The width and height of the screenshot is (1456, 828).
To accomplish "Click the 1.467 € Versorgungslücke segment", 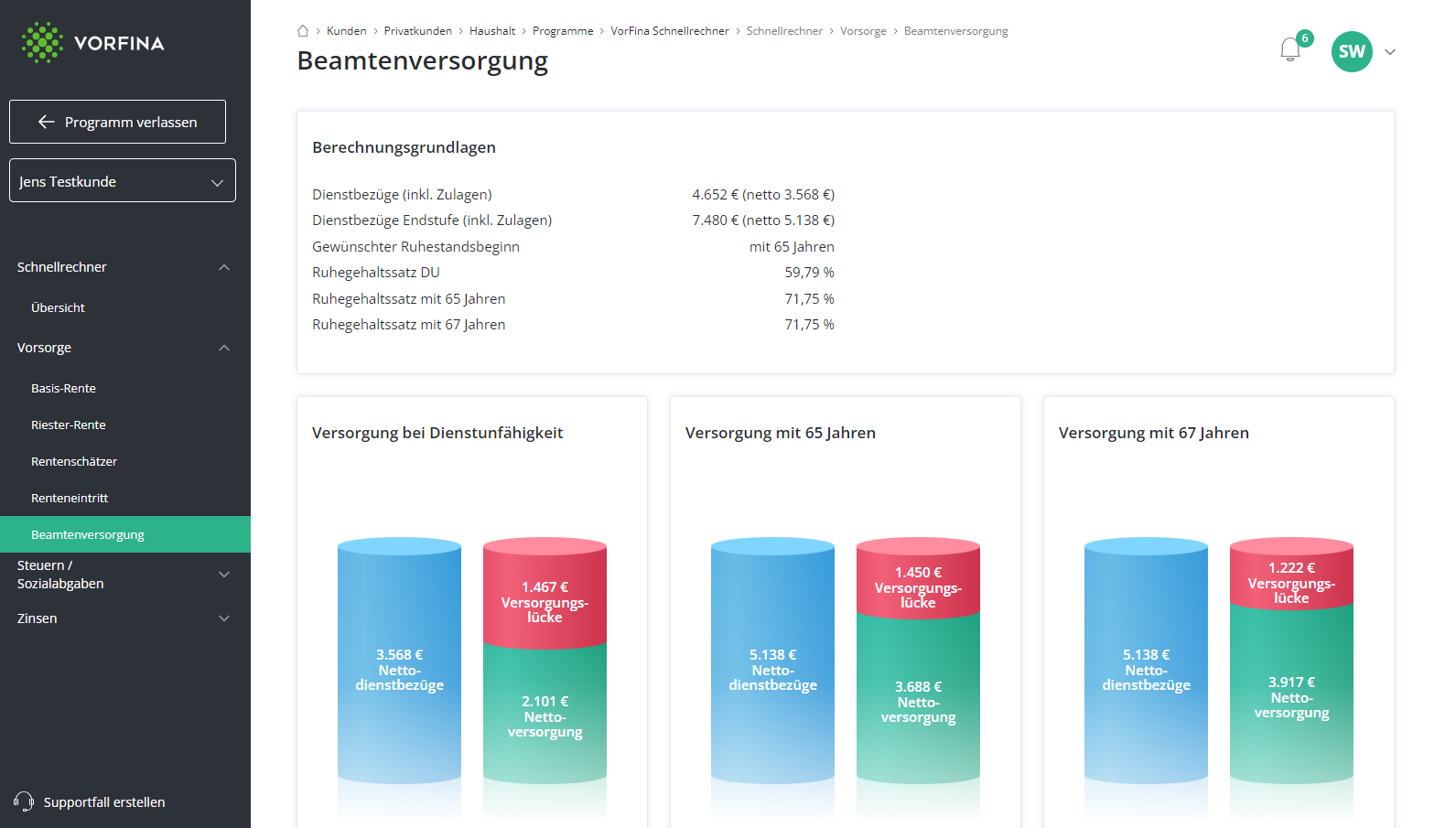I will coord(545,593).
